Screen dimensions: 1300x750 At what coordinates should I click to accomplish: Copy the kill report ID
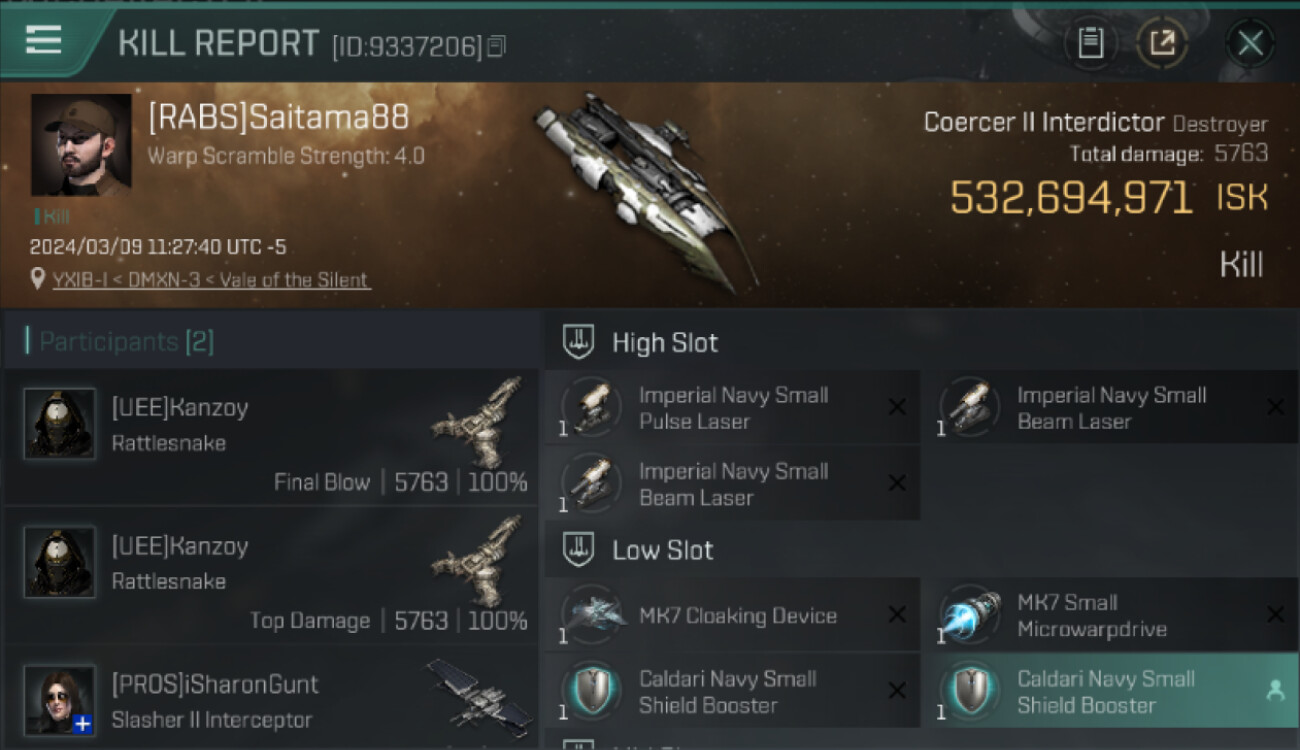tap(497, 45)
